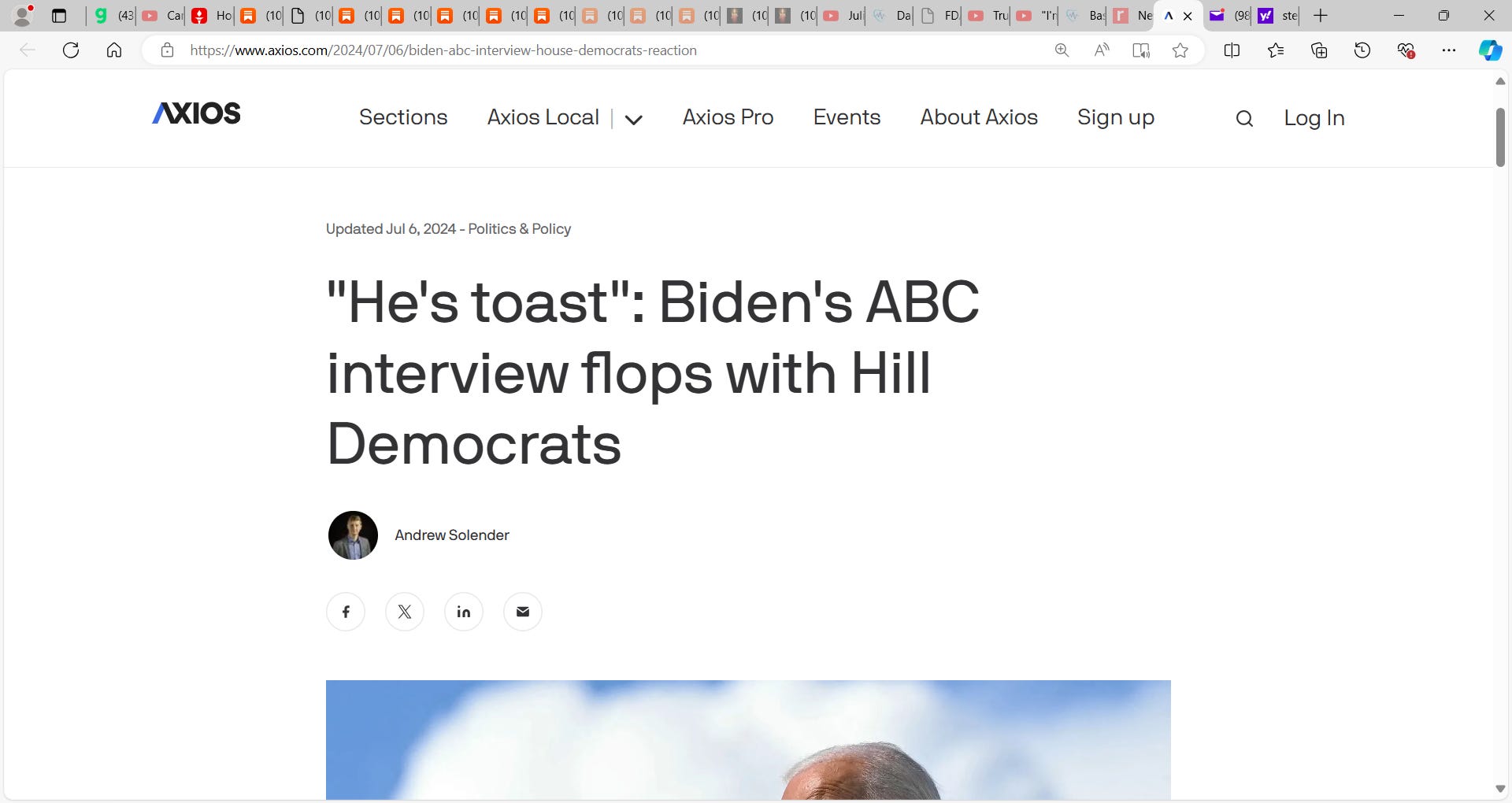Open About Axios
The image size is (1512, 803).
979,117
